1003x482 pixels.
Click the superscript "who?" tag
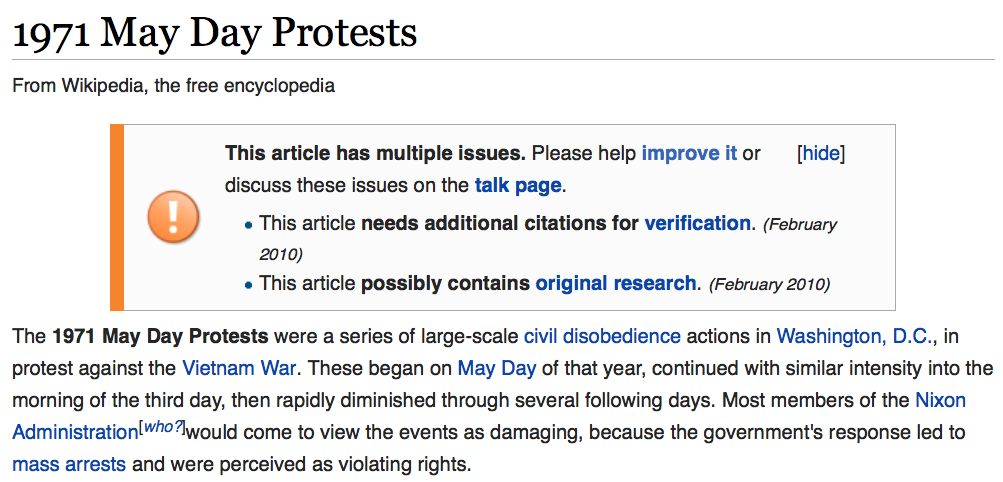[162, 428]
